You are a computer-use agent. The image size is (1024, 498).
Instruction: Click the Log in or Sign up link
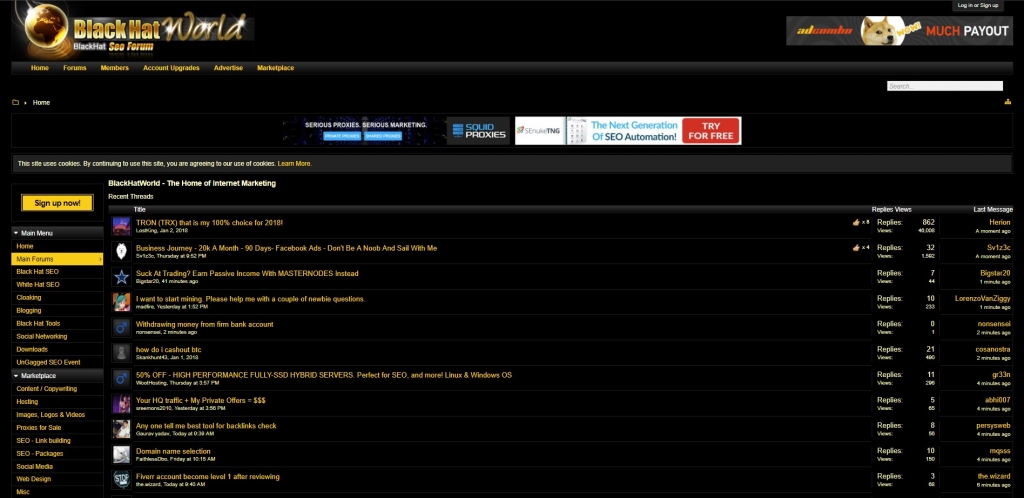(977, 5)
